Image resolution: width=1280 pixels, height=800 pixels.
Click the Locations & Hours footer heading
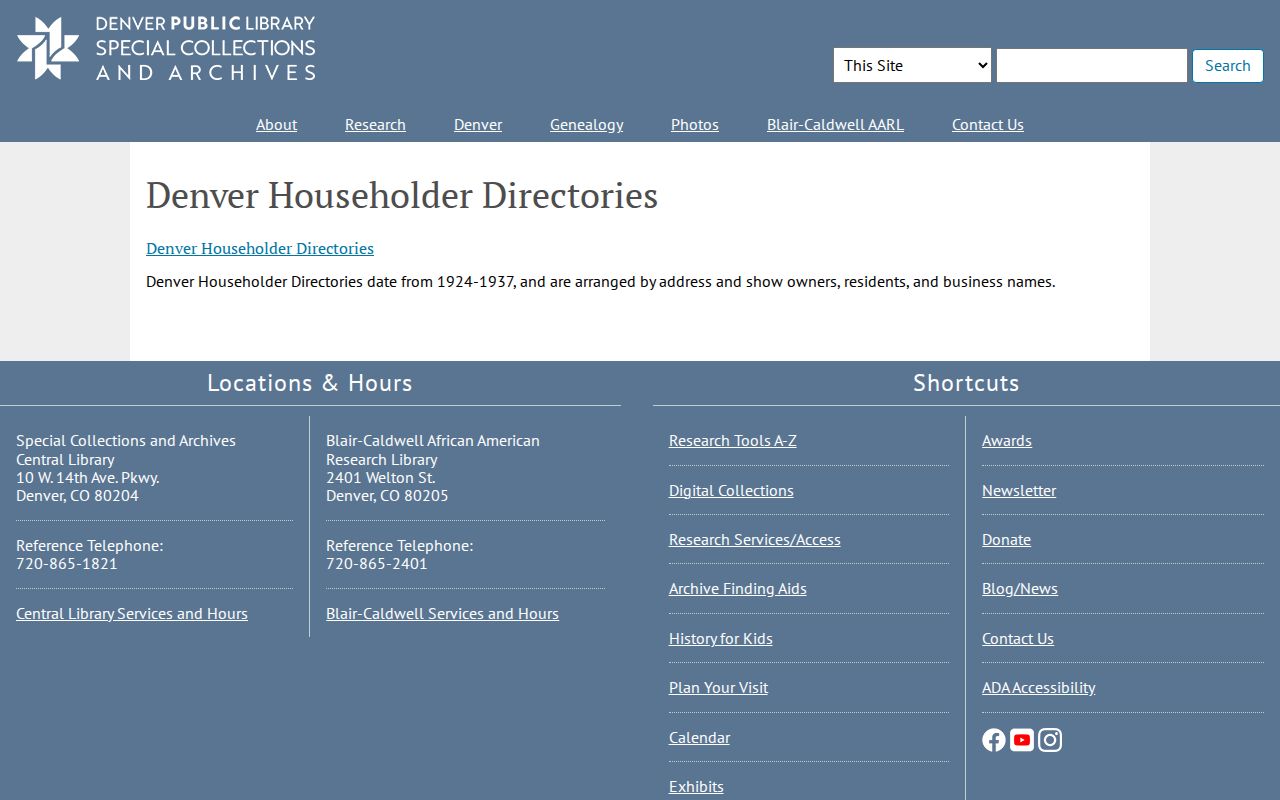point(310,383)
